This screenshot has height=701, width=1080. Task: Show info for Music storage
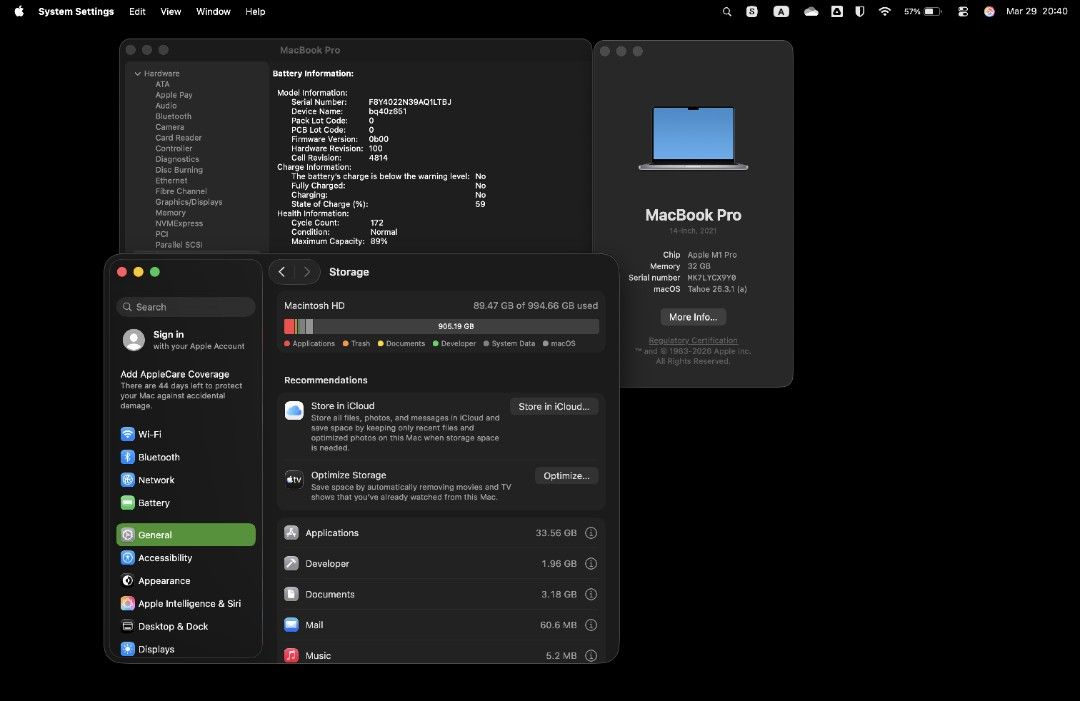[x=591, y=656]
